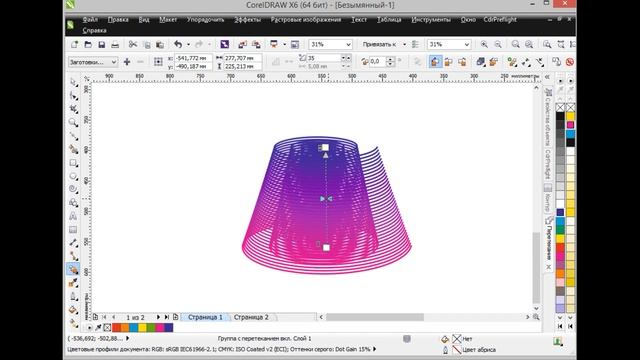Expand the cursor coordinates arrow in status bar
This screenshot has height=360, width=640.
[127, 338]
